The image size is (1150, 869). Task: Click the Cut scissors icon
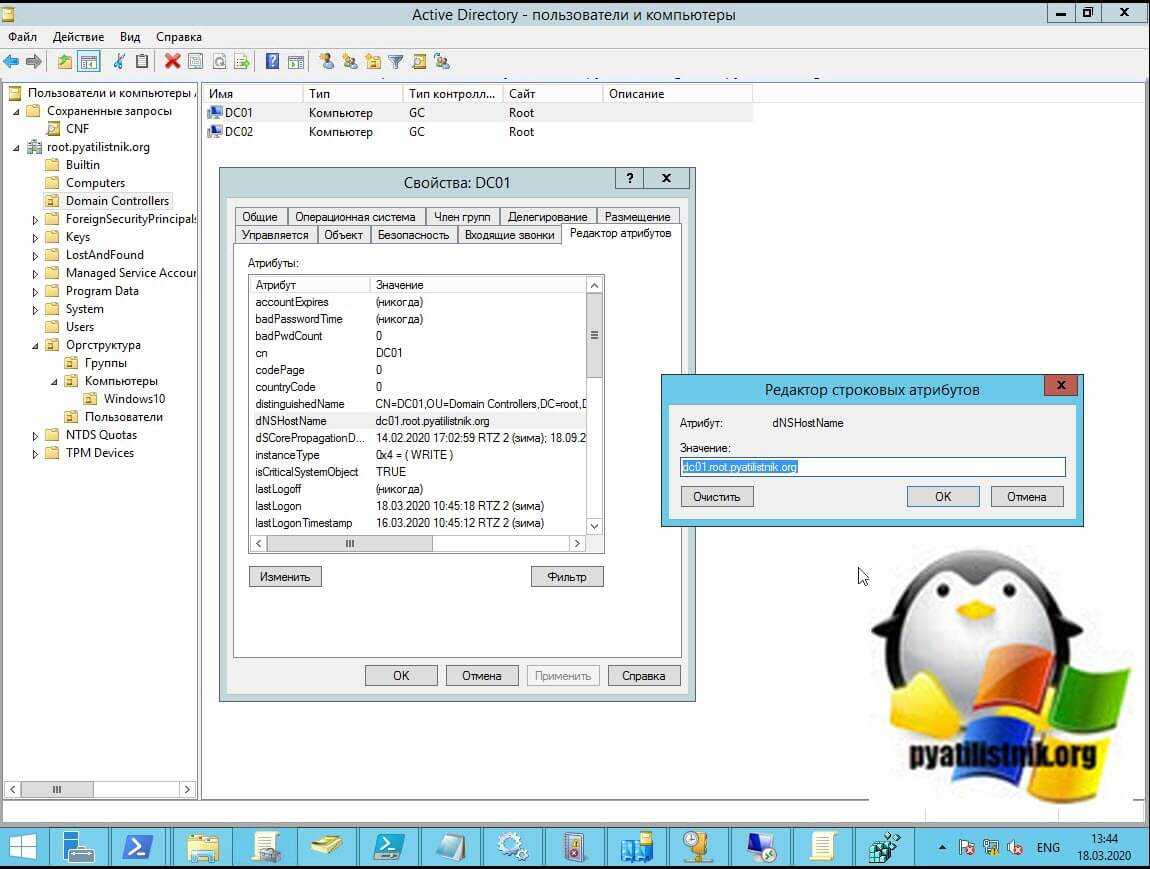(x=118, y=62)
